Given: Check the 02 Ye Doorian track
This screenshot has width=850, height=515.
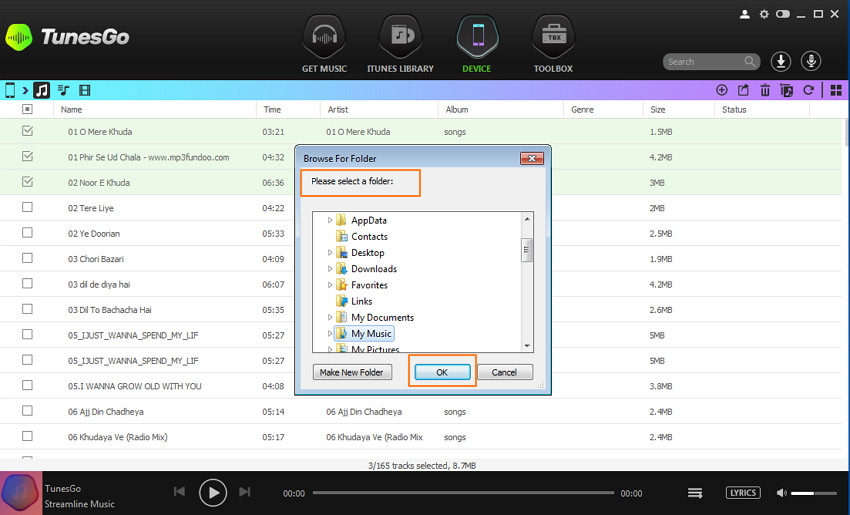Looking at the screenshot, I should point(27,233).
